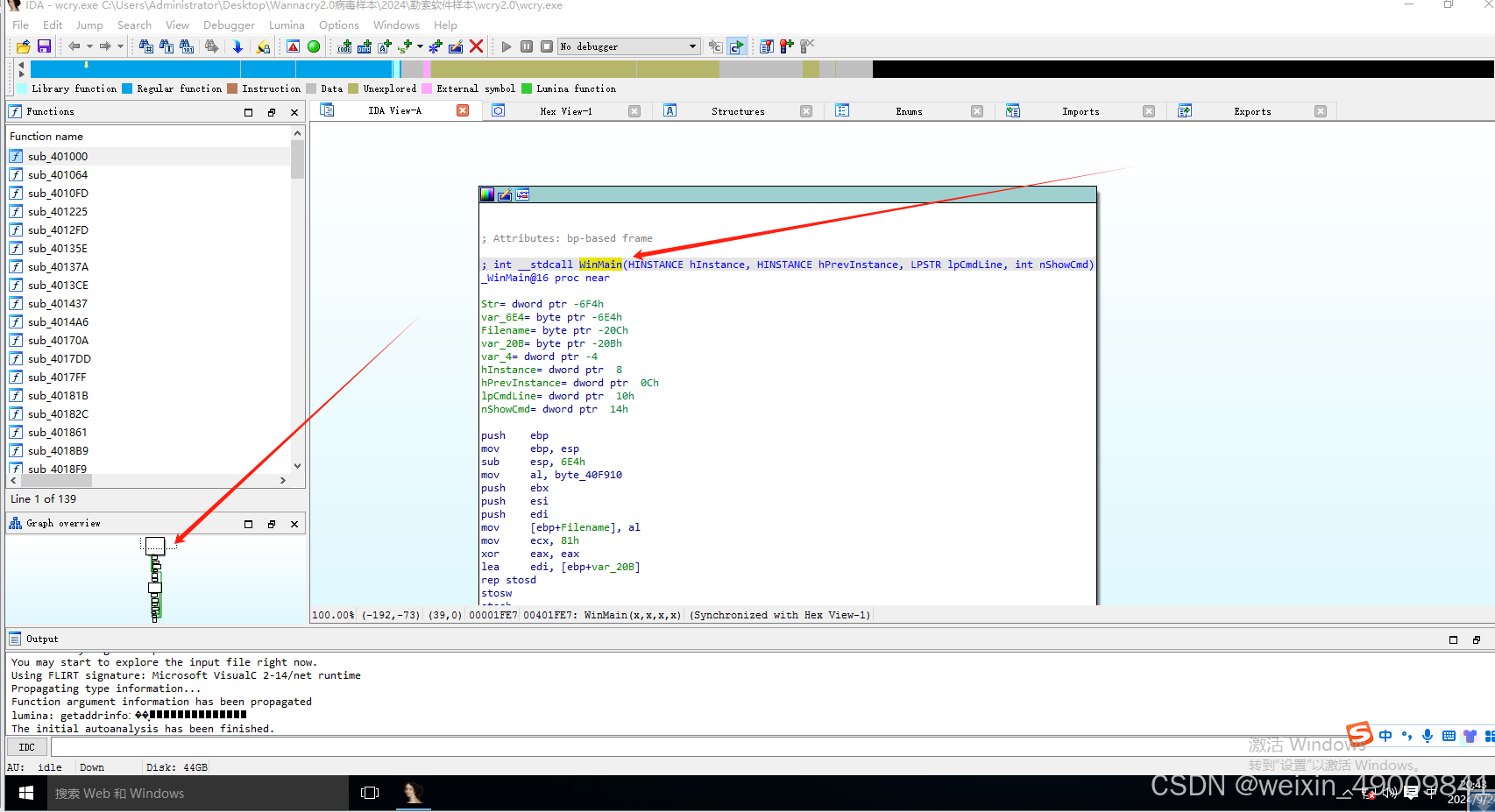Viewport: 1495px width, 812px height.
Task: Open the Lumina menu
Action: 287,25
